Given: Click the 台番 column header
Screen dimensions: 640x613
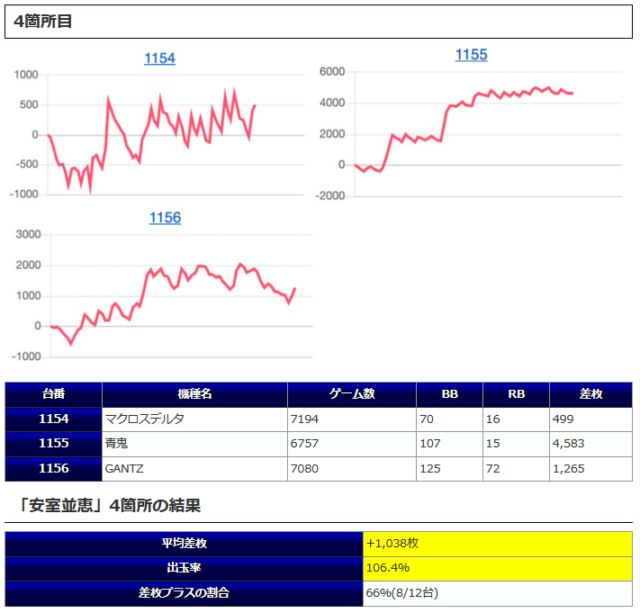Looking at the screenshot, I should [x=53, y=394].
